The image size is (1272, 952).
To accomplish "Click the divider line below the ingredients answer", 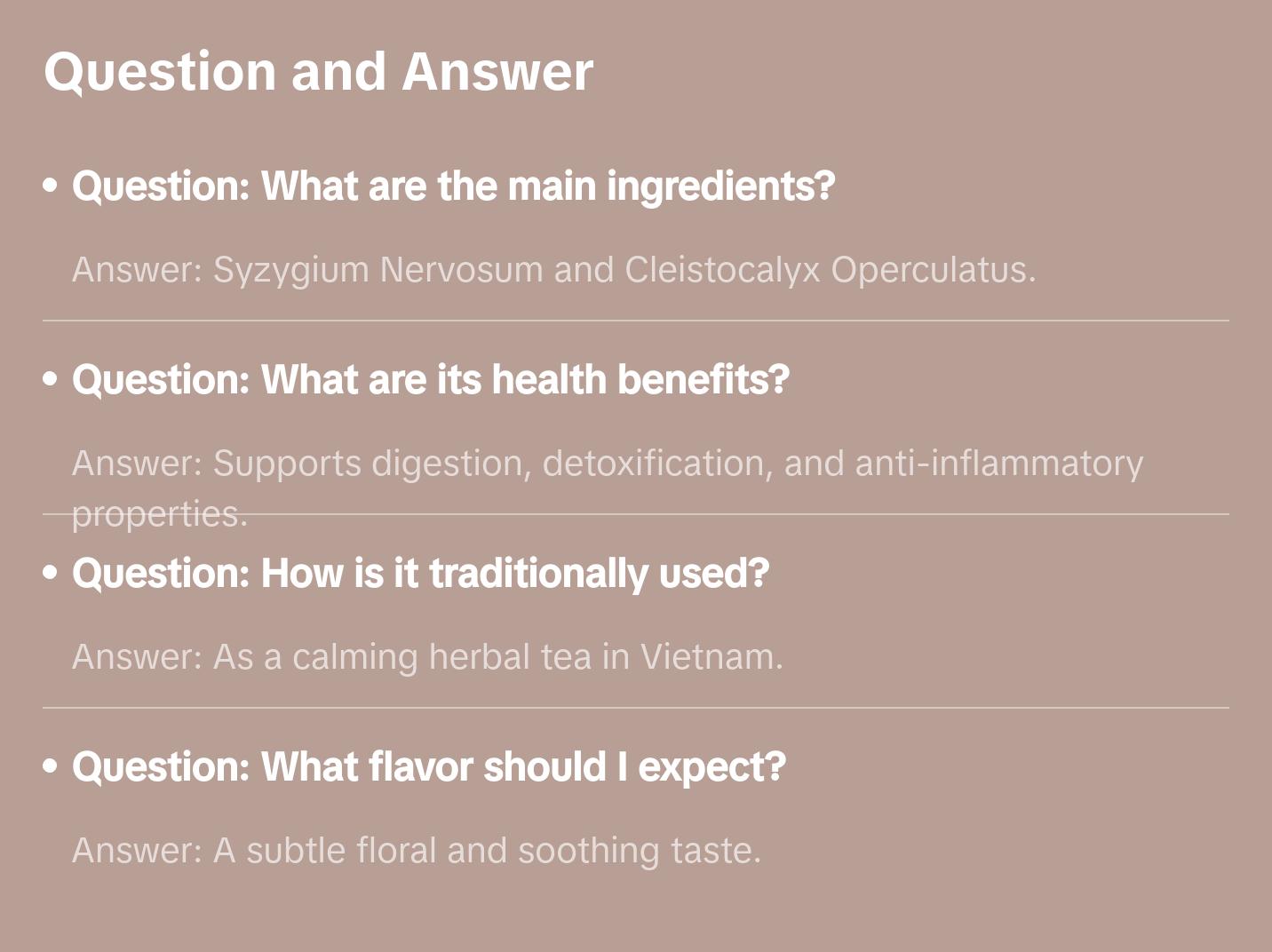I will click(x=636, y=321).
